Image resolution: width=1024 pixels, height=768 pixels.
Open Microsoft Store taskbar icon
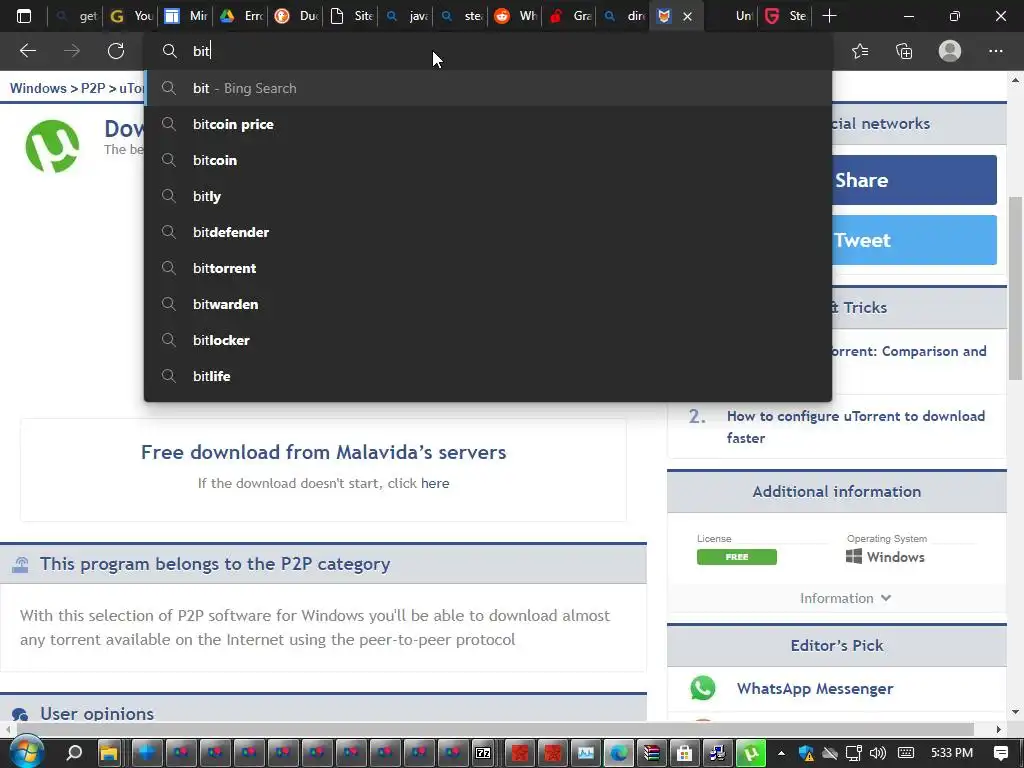(x=684, y=753)
